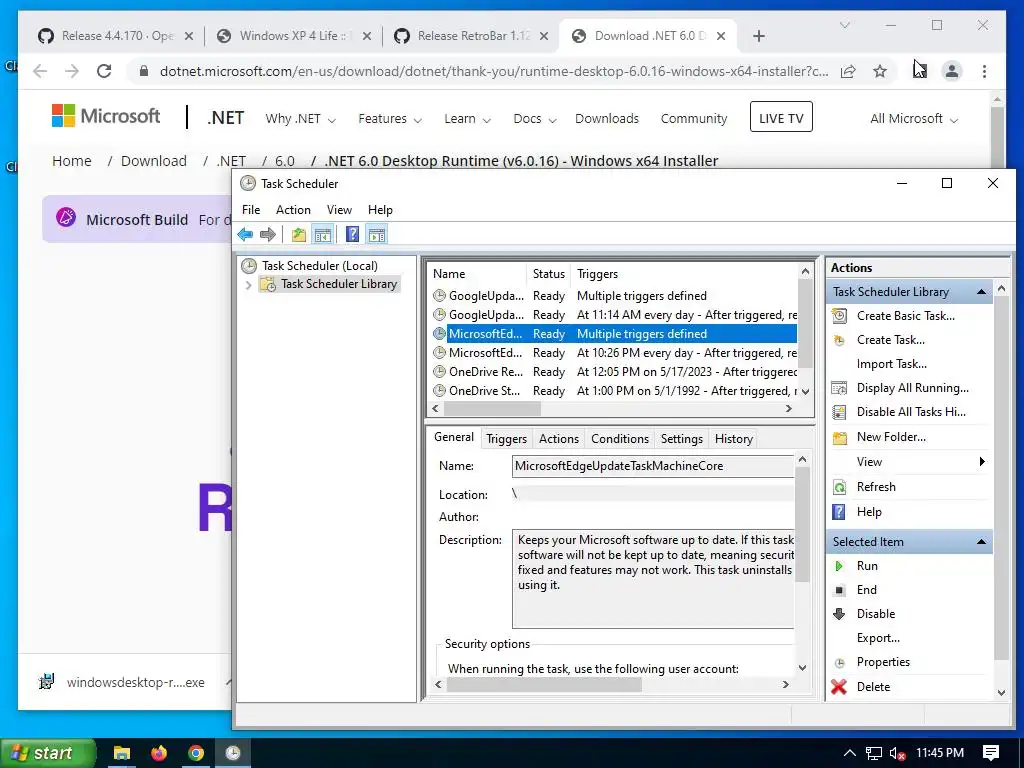
Task: Toggle the Show/Hide Console Tree toolbar icon
Action: 323,234
